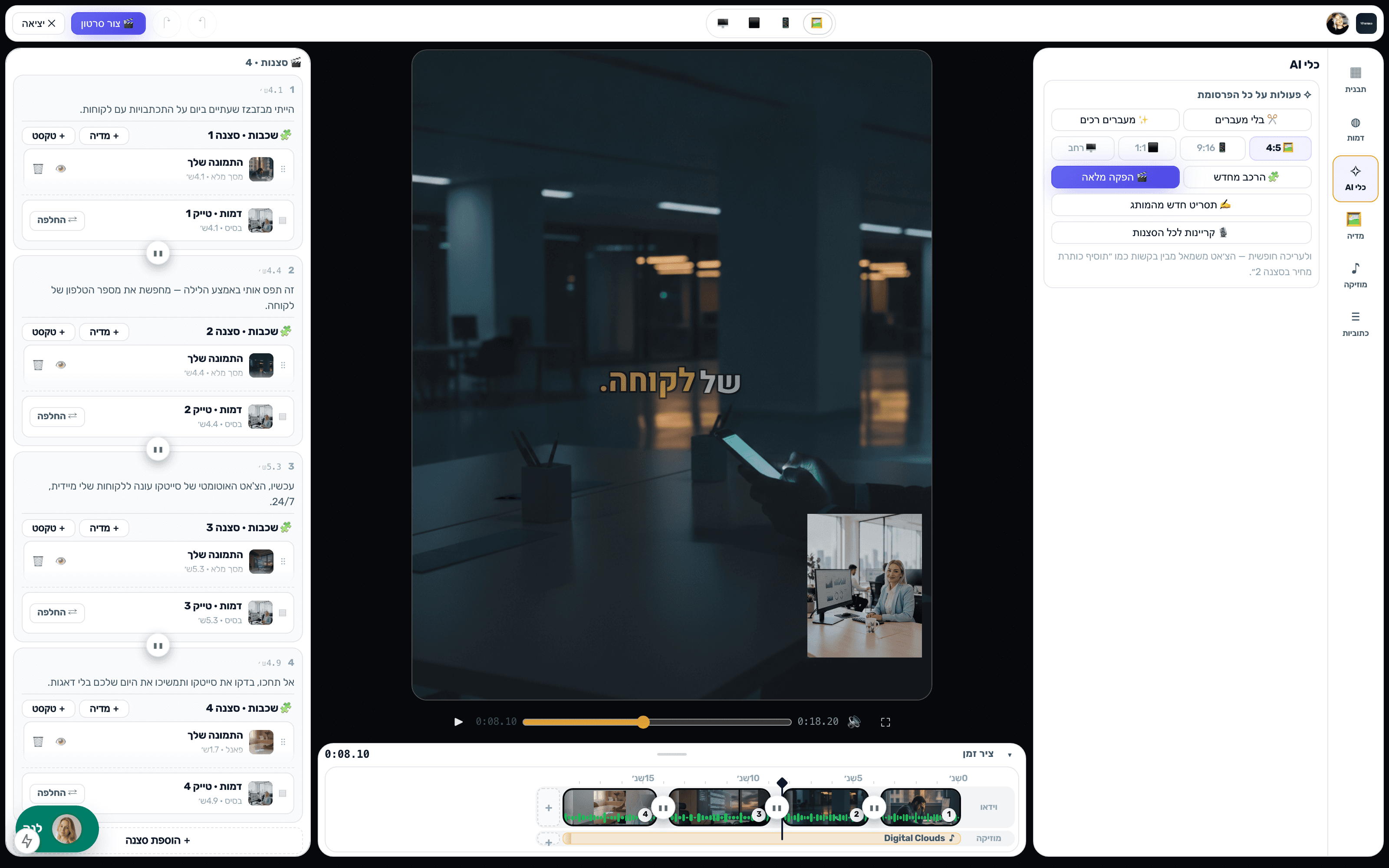Click the undo arrow in top bar

pos(202,23)
